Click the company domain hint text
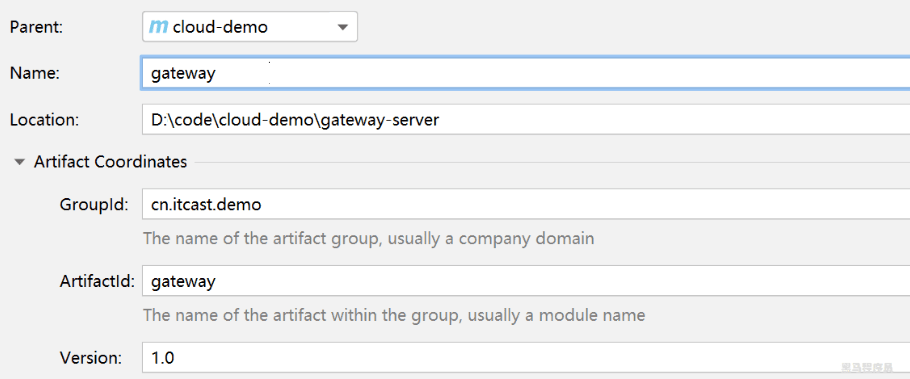 click(x=369, y=238)
